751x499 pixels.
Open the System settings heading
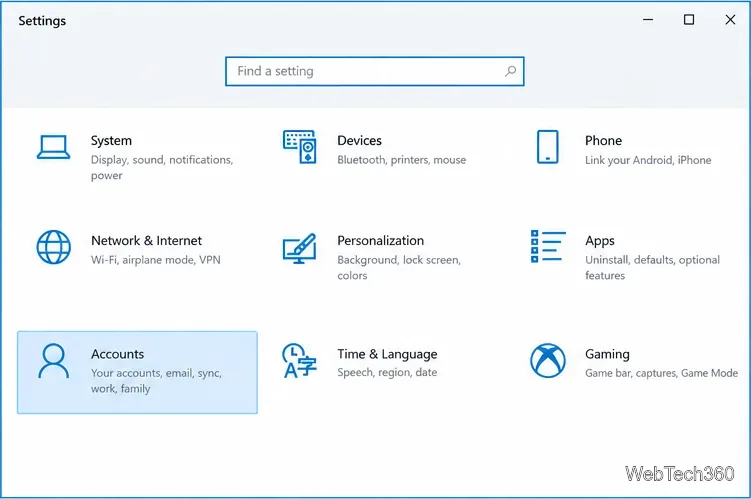tap(111, 141)
